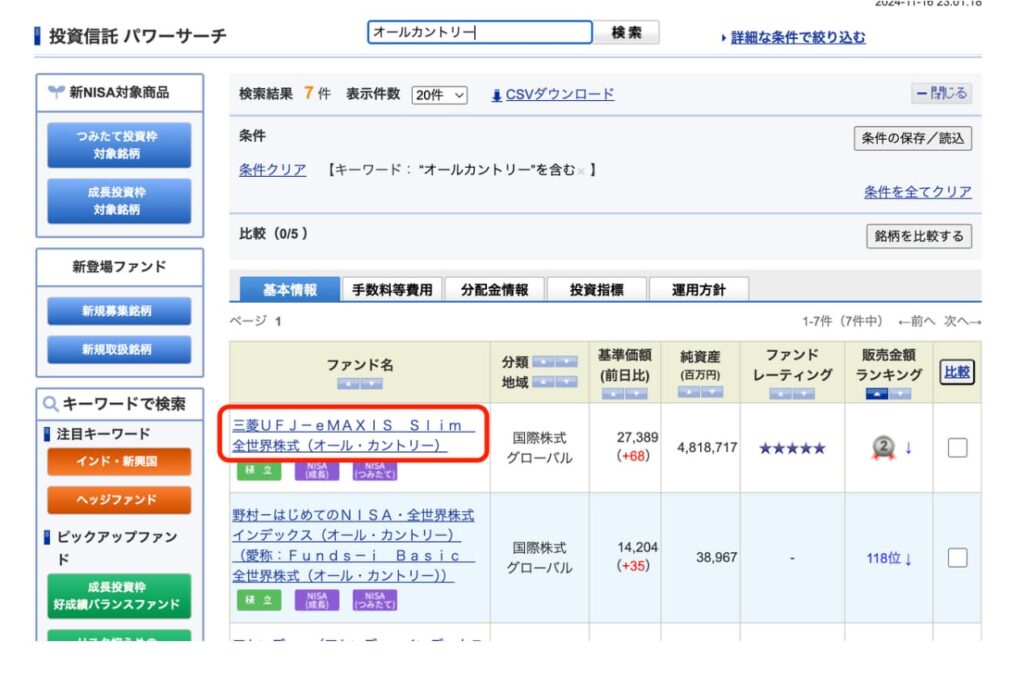Sort fund name descending arrow
Viewport: 1024px width, 675px height.
371,384
